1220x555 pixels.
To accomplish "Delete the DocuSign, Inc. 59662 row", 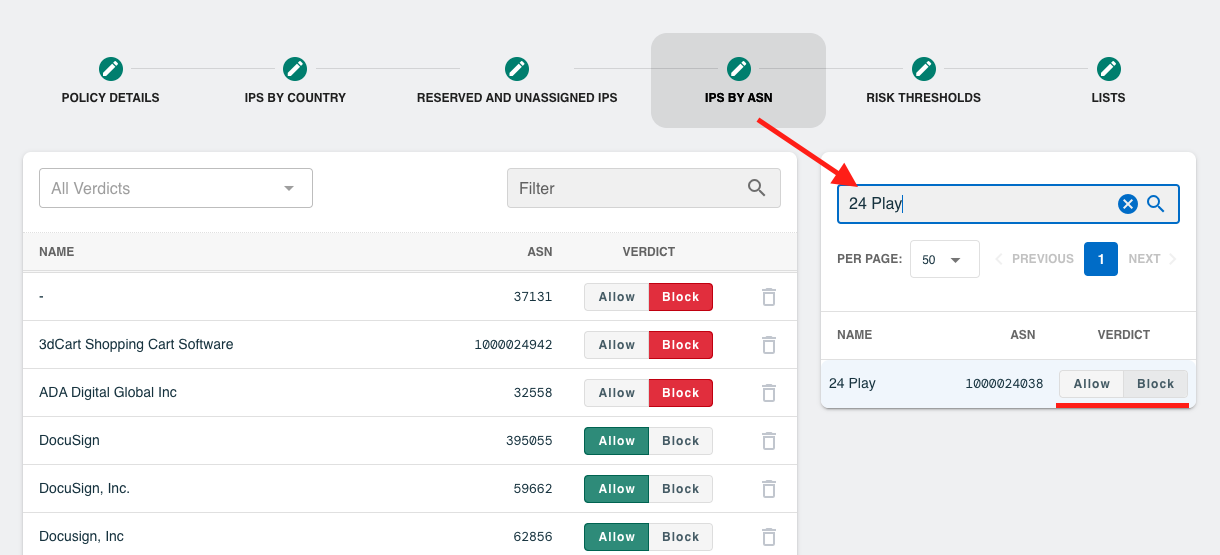I will point(769,489).
